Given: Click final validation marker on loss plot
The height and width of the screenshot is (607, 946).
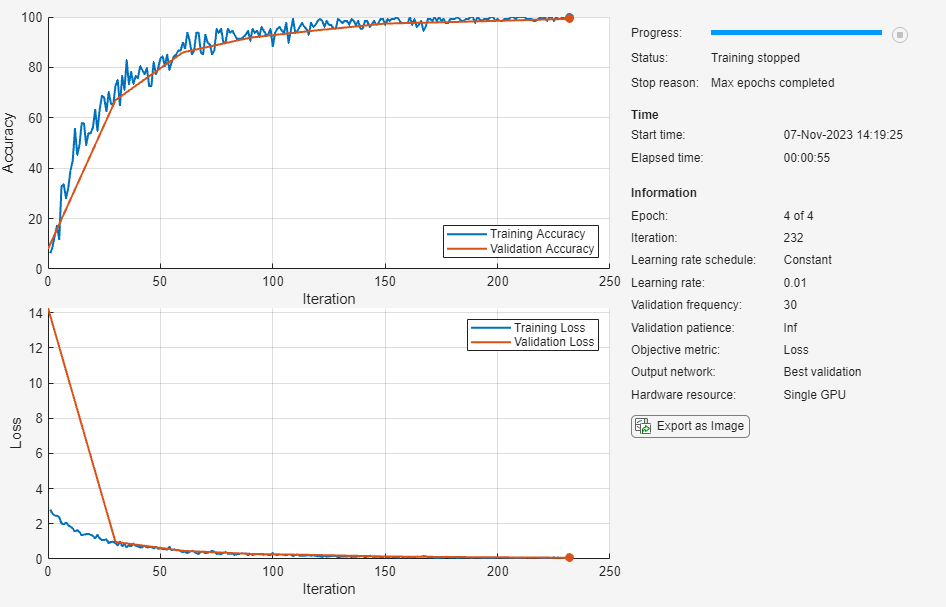Looking at the screenshot, I should (x=569, y=557).
